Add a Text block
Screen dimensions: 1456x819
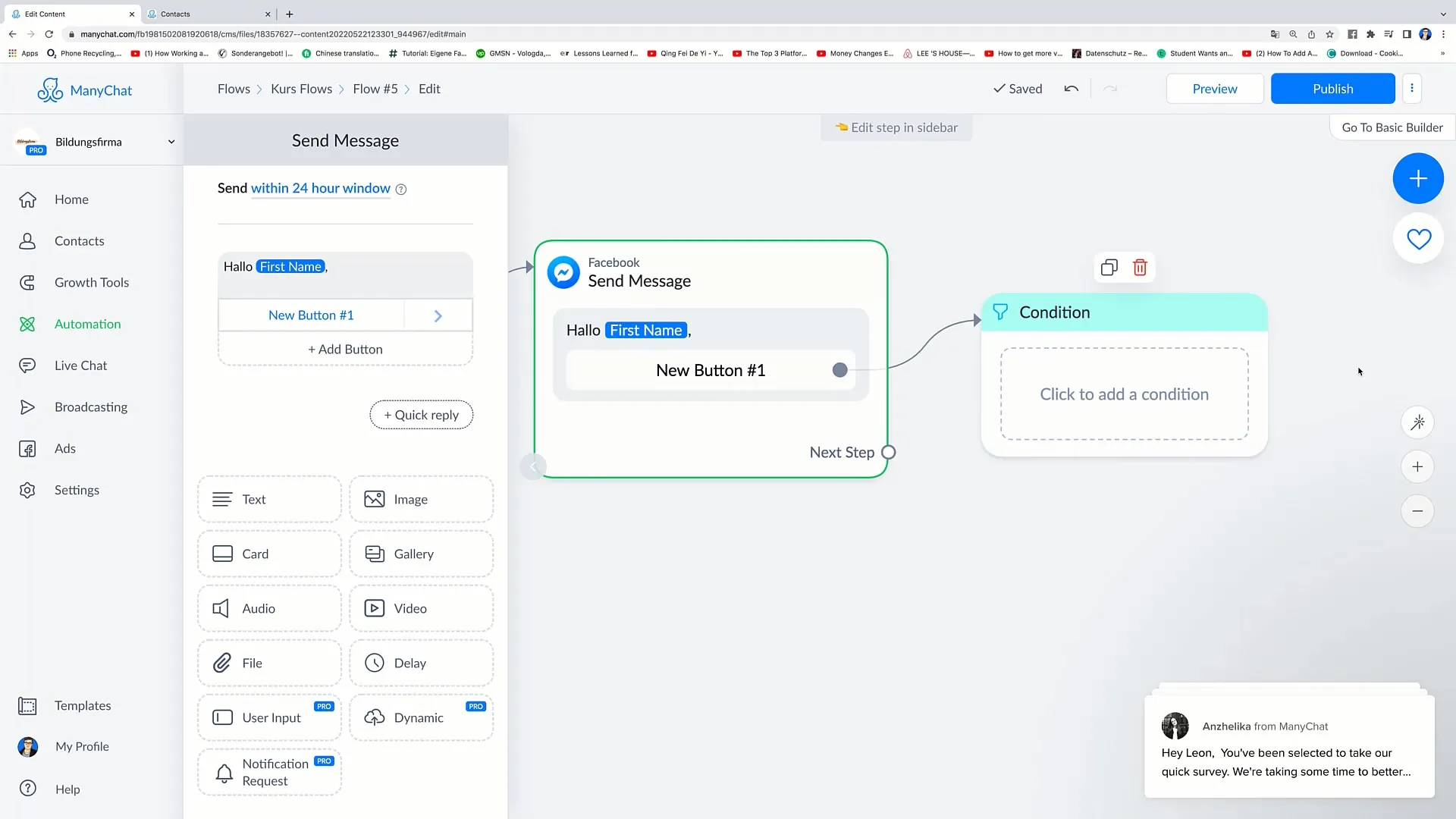pyautogui.click(x=269, y=500)
